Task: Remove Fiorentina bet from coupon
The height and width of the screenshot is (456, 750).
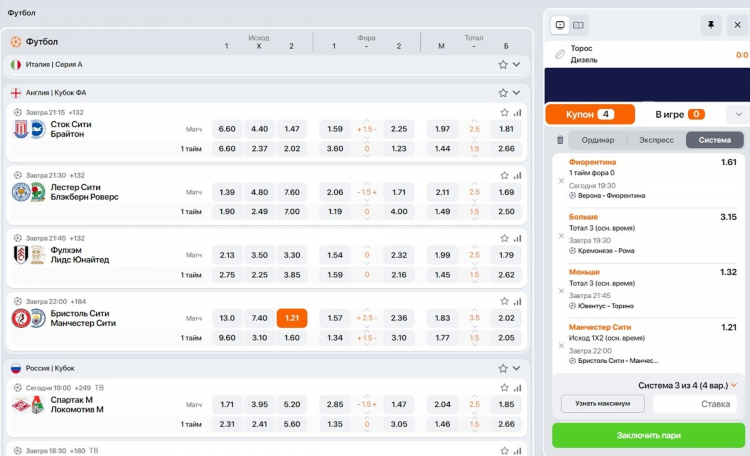Action: (x=562, y=181)
